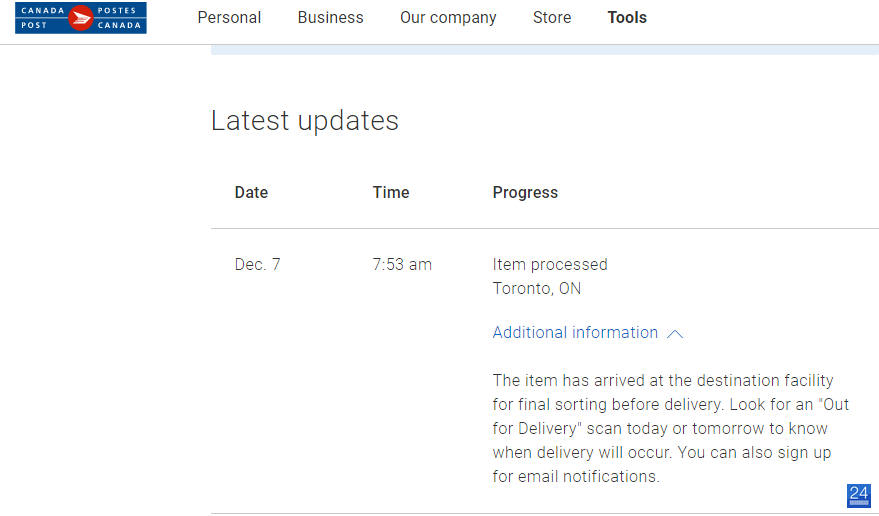Go to the Store menu item
This screenshot has height=516, width=879.
click(552, 18)
